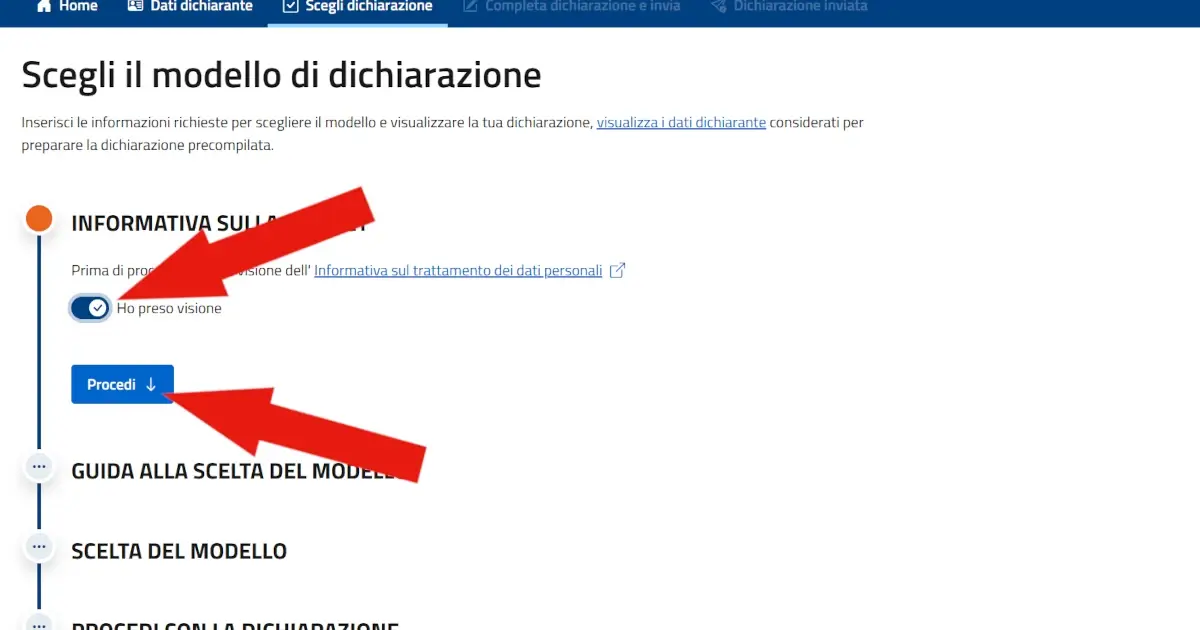Viewport: 1200px width, 630px height.
Task: Expand the Scelta del modello step
Action: click(39, 547)
